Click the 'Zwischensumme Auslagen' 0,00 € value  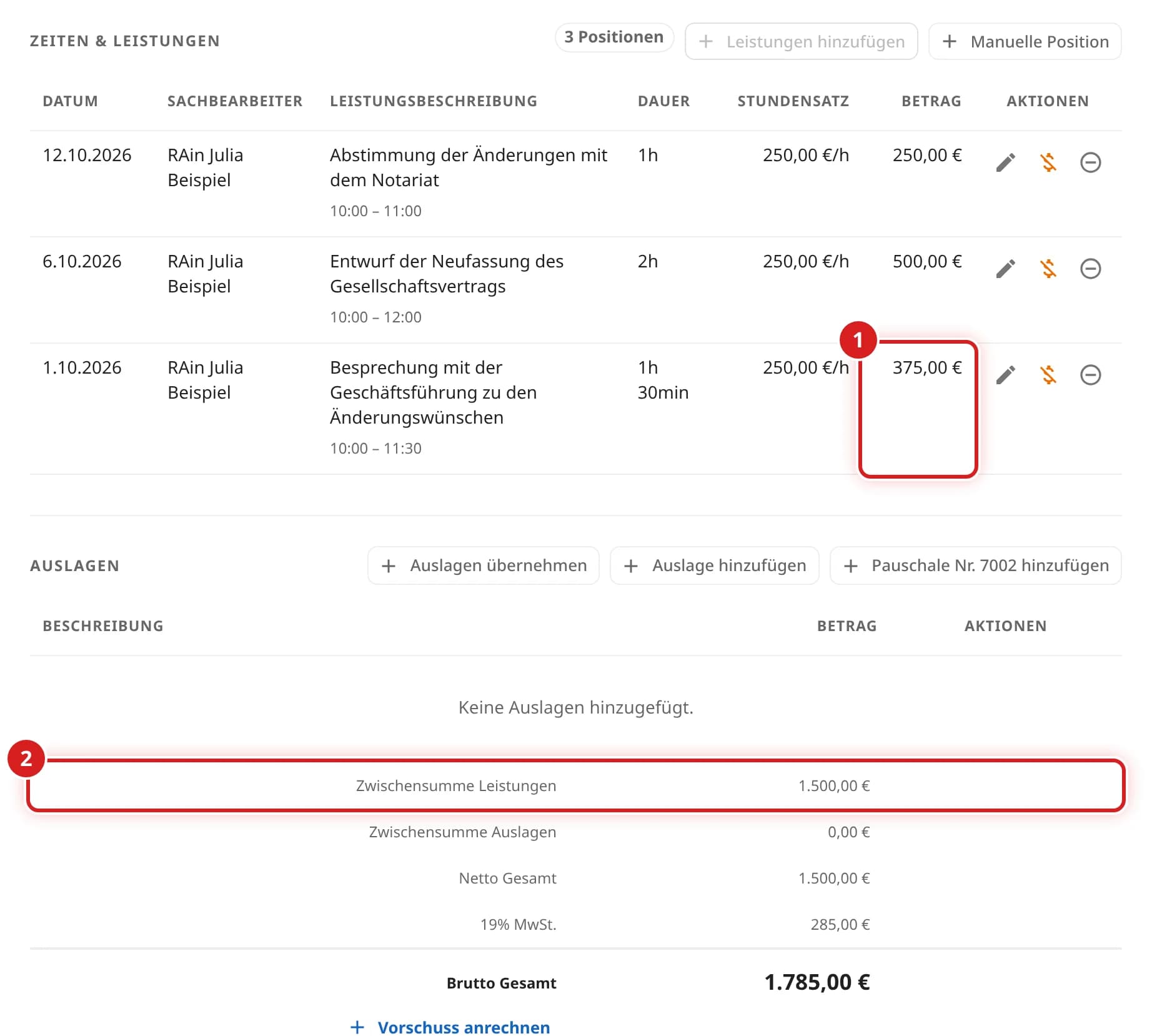(x=848, y=832)
